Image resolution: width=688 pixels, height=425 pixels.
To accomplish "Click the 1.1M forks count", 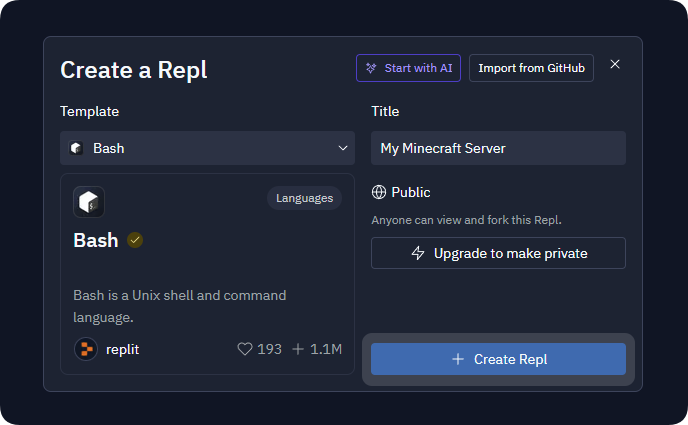I will (326, 349).
